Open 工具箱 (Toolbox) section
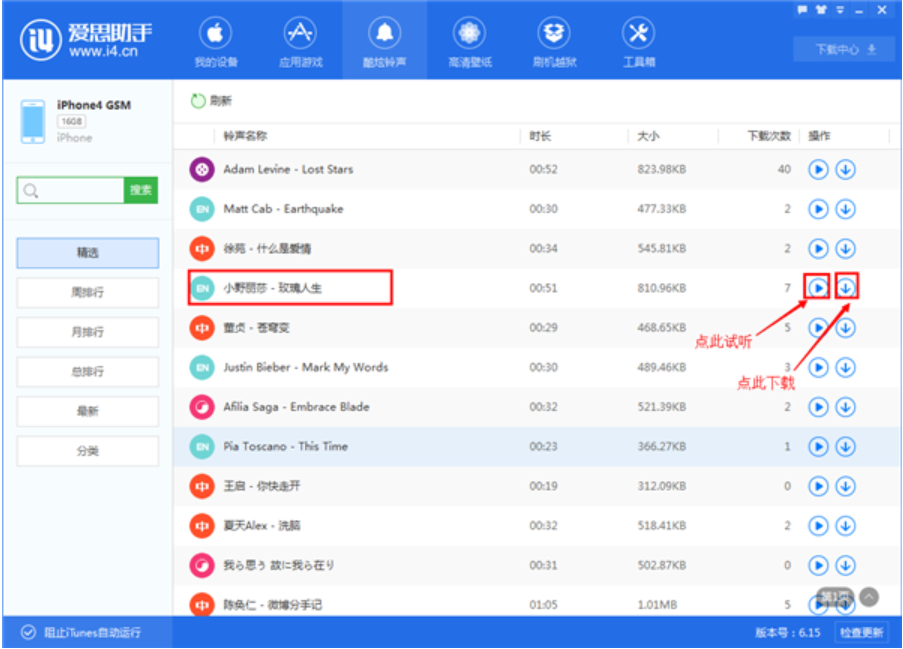Screen dimensions: 903x649 638,42
